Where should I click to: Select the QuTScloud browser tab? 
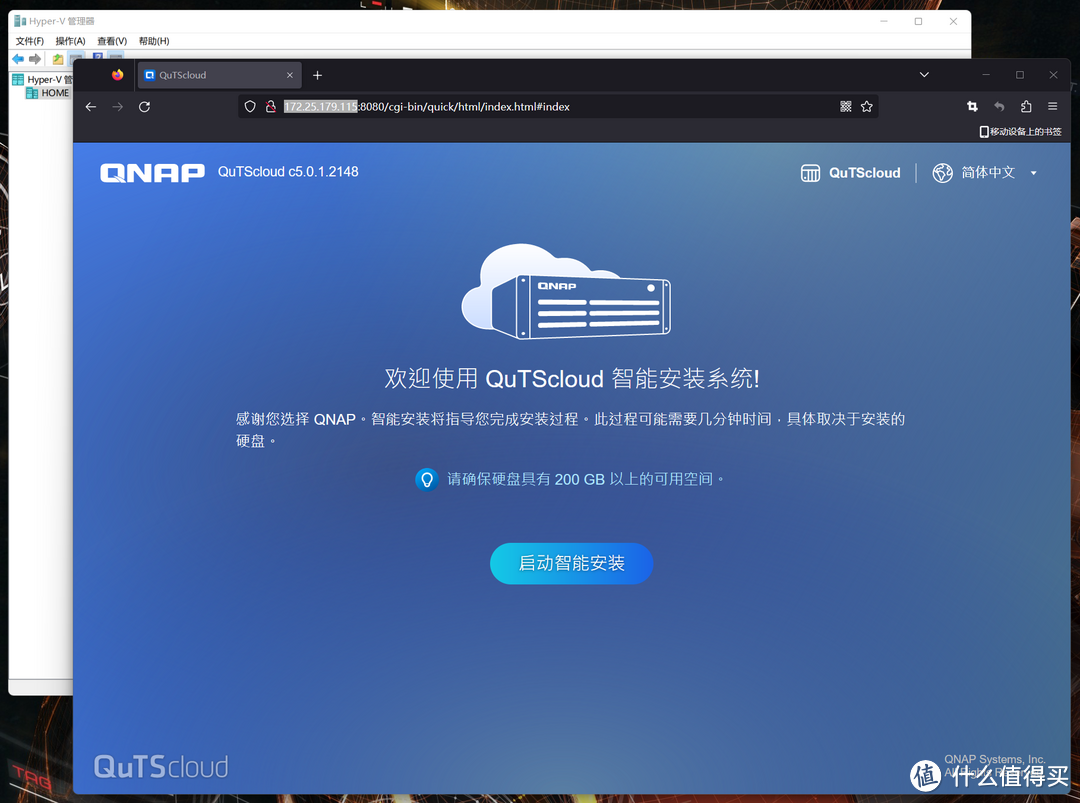tap(219, 75)
